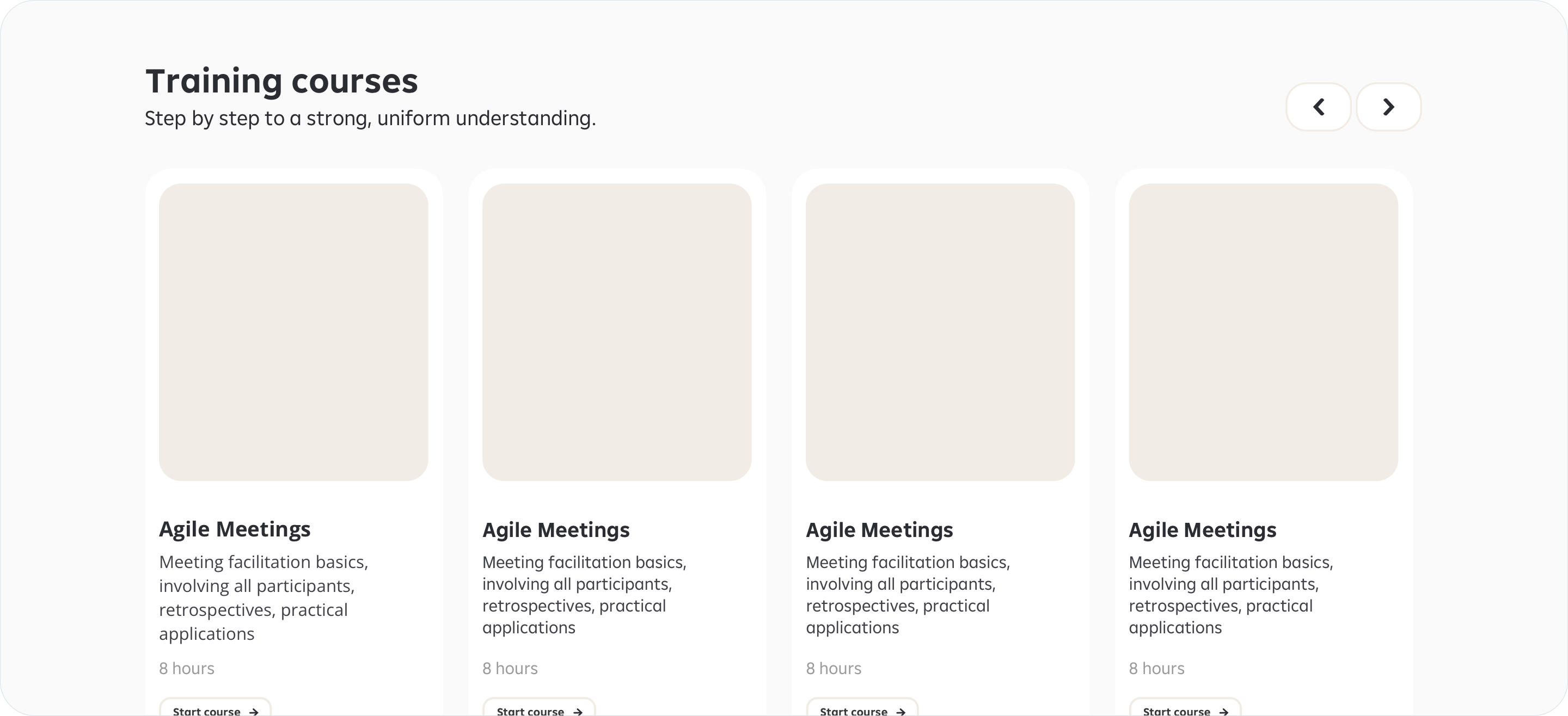Click the first card's "Meeting facilitation basics" description
The width and height of the screenshot is (1568, 716).
point(264,597)
